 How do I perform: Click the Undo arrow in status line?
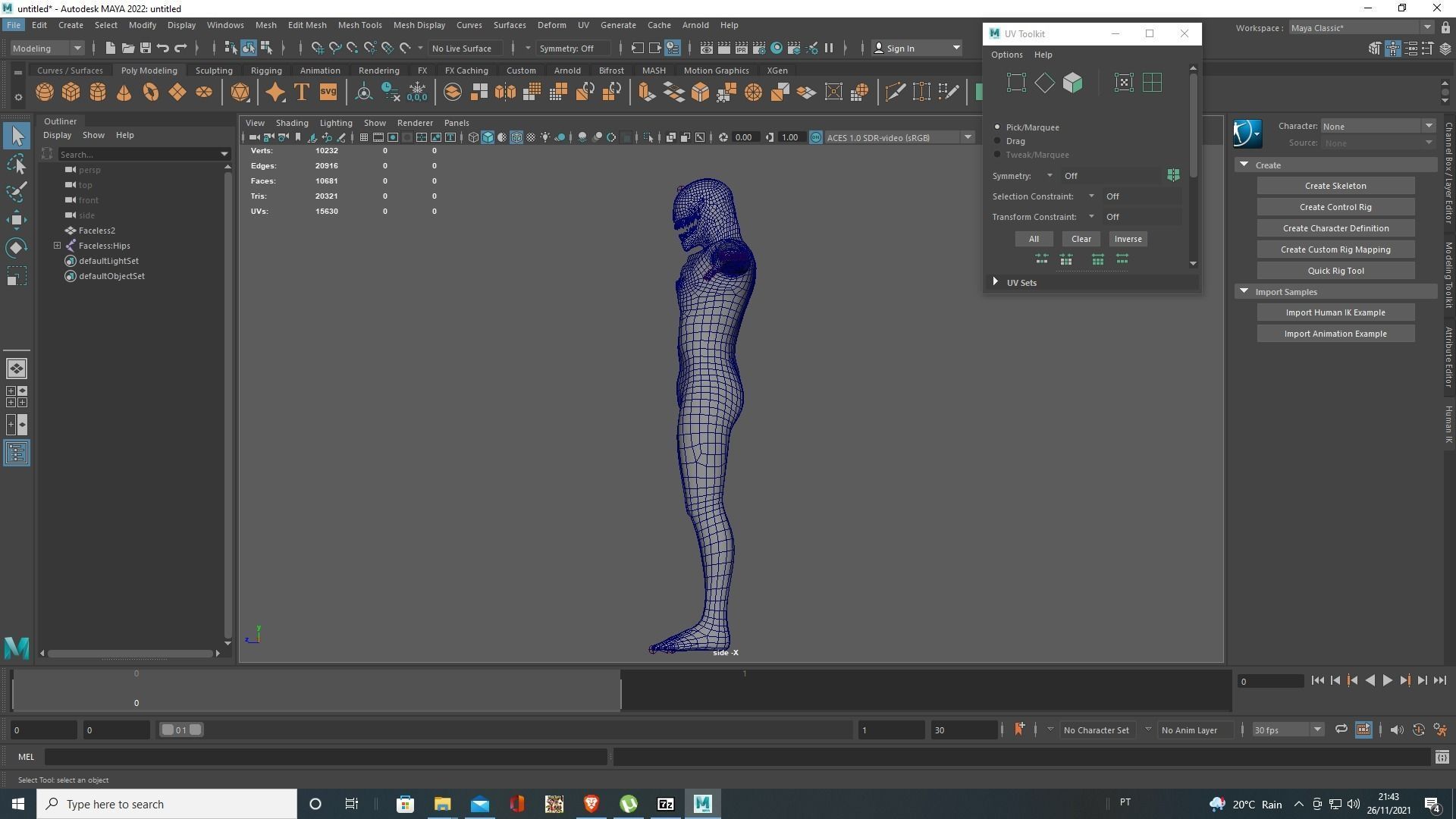163,48
